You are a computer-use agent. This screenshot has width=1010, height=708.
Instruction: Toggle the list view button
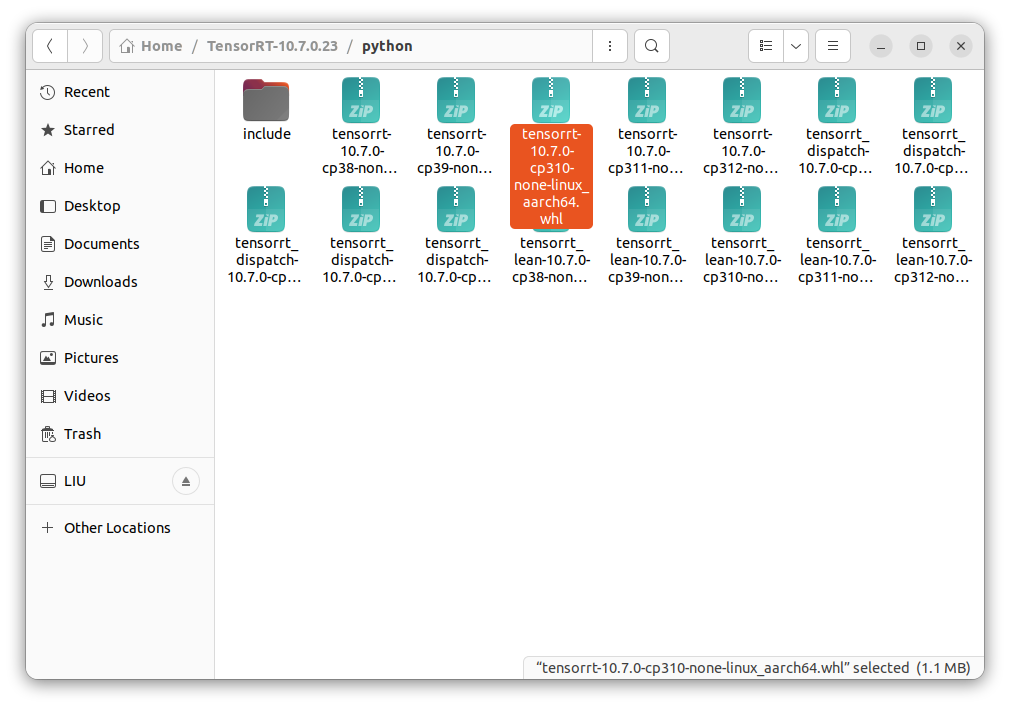pyautogui.click(x=766, y=46)
